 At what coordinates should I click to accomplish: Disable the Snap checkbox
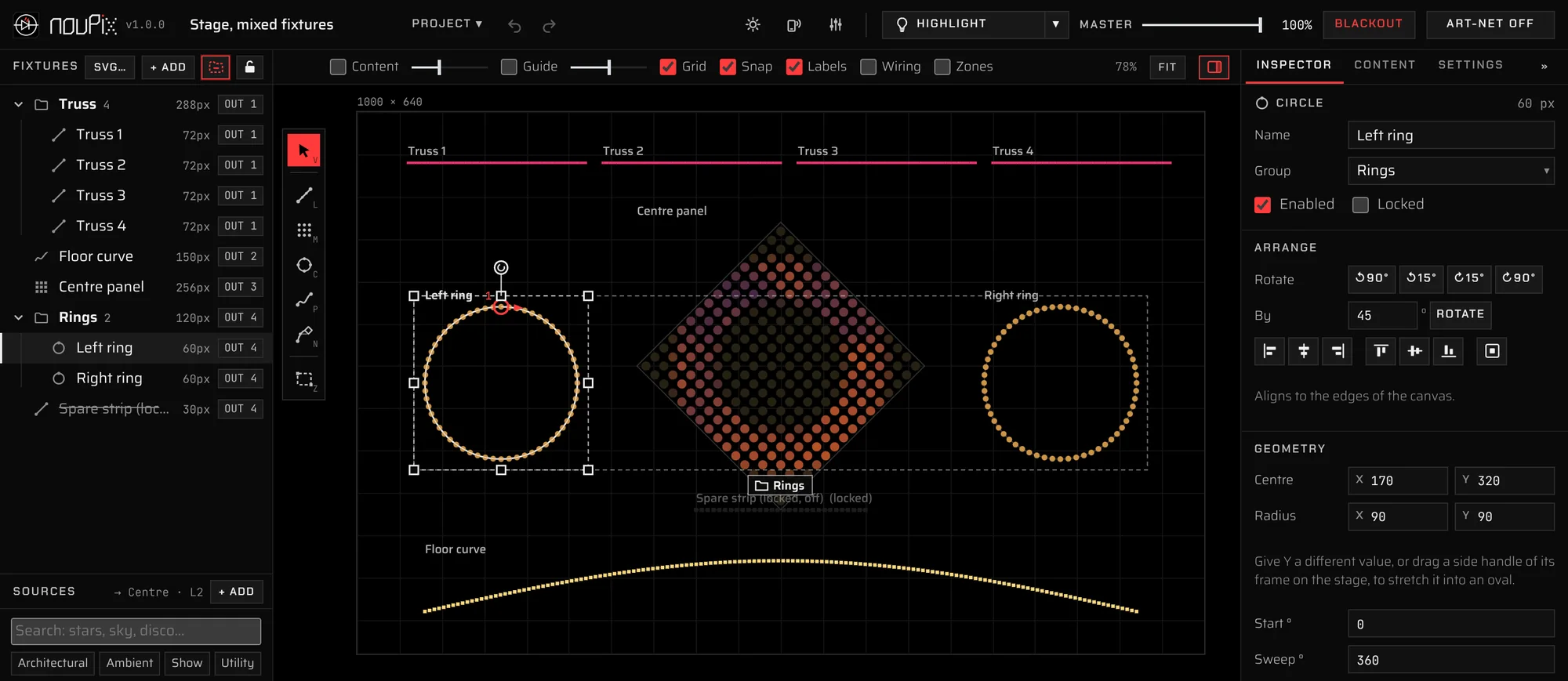pyautogui.click(x=728, y=67)
